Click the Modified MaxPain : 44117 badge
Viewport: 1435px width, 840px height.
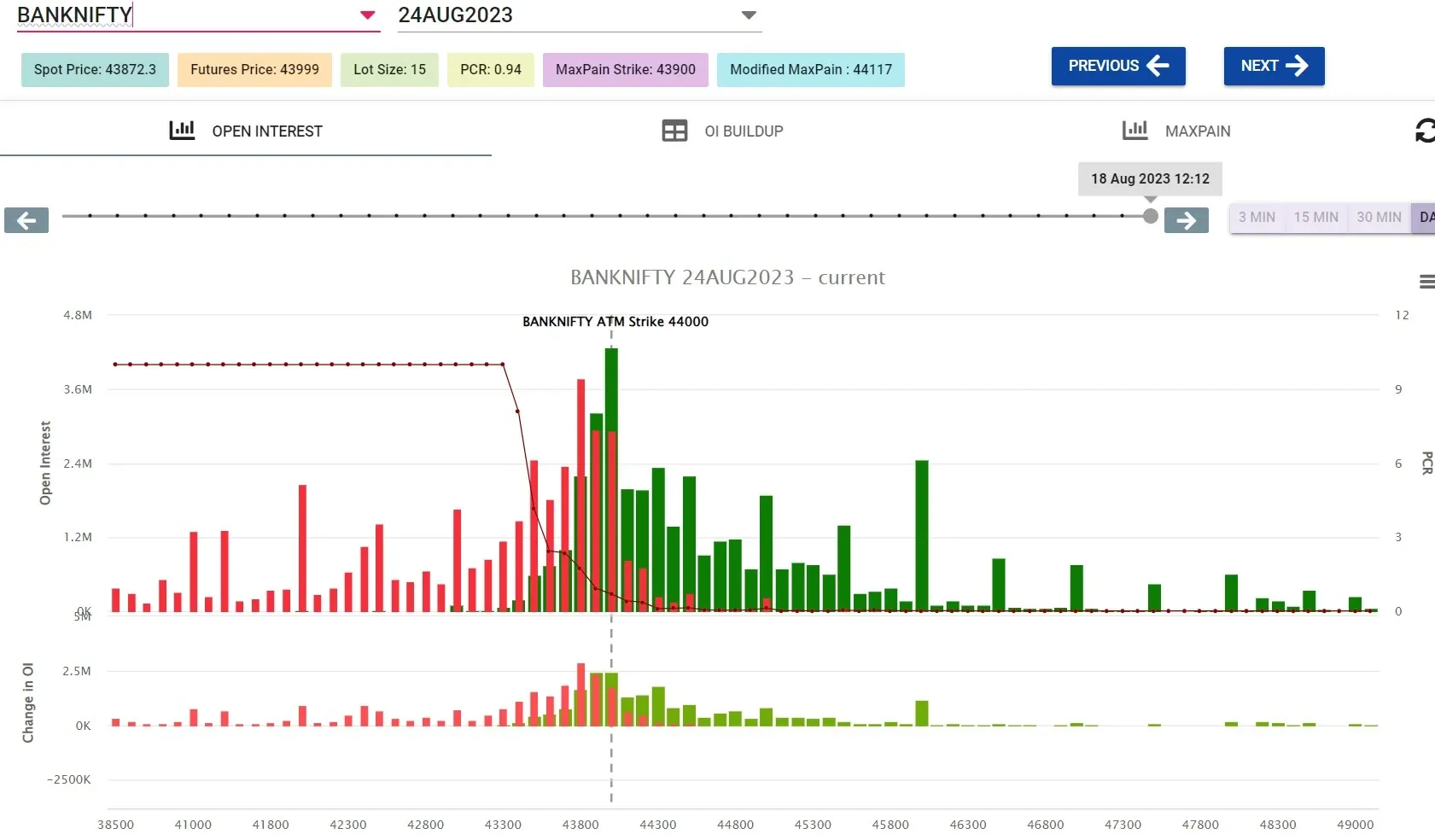(811, 69)
